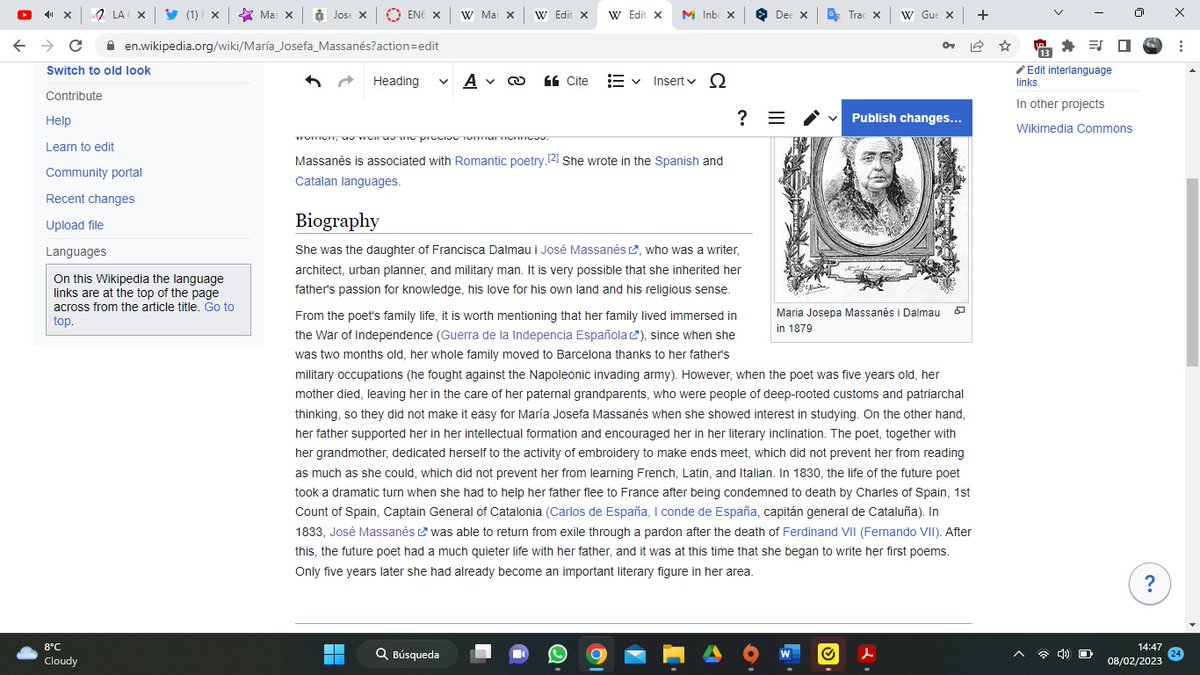
Task: Open Upload file link
Action: [x=75, y=225]
